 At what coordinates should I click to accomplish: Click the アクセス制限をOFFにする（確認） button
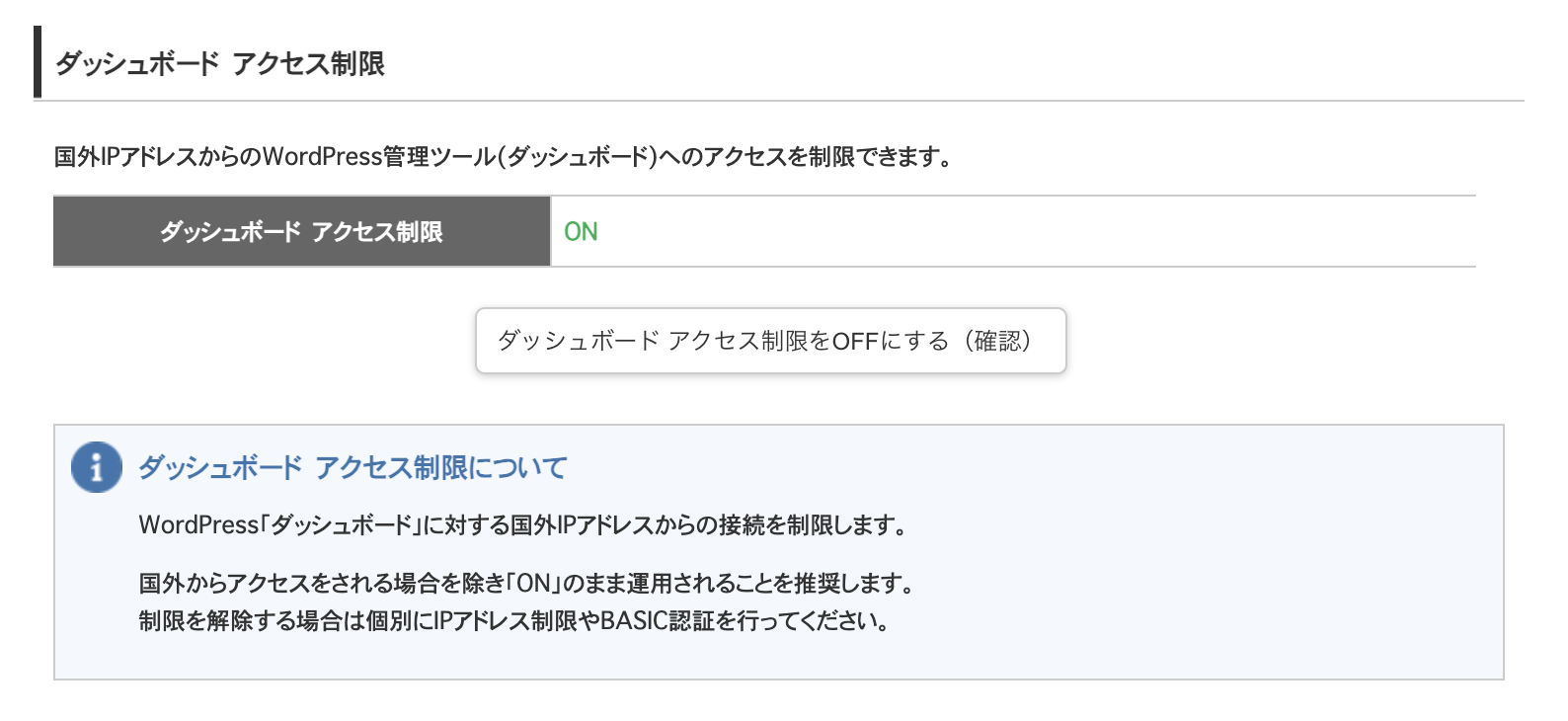(x=770, y=341)
